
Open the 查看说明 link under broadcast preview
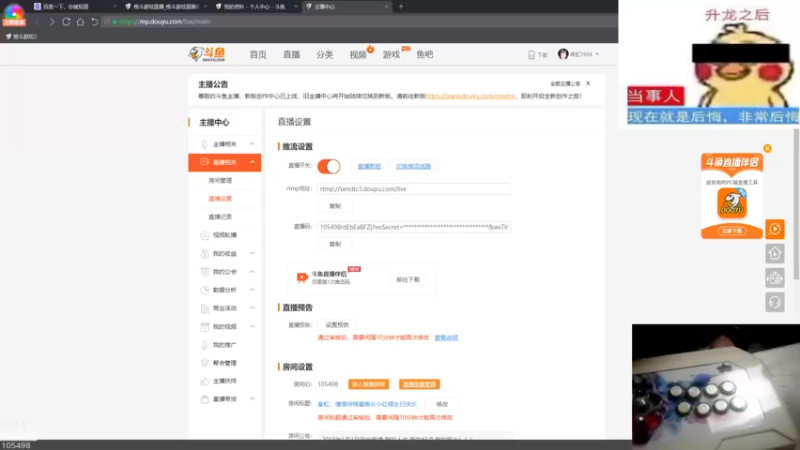coord(446,338)
